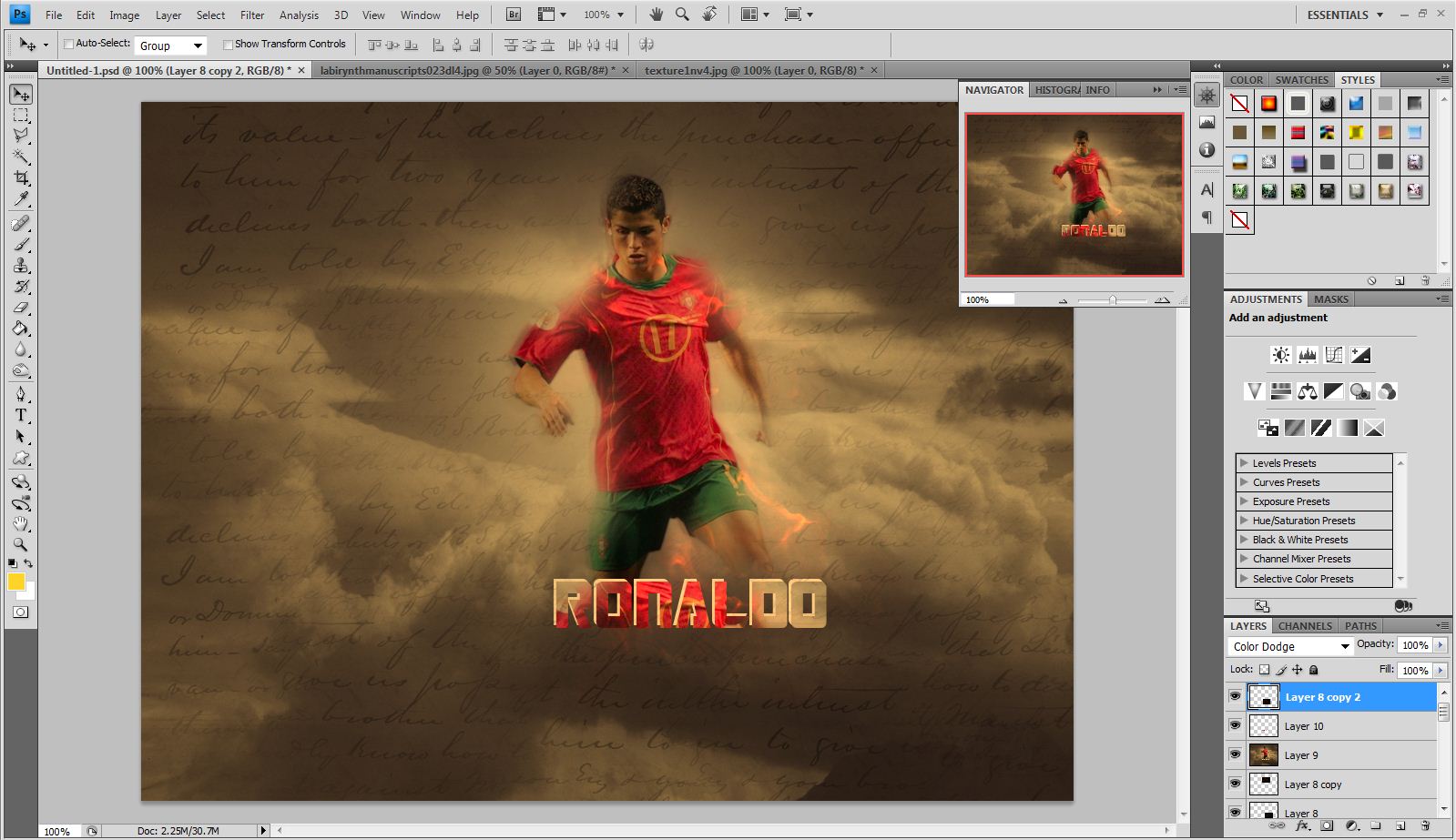Select the Crop tool

coord(21,177)
